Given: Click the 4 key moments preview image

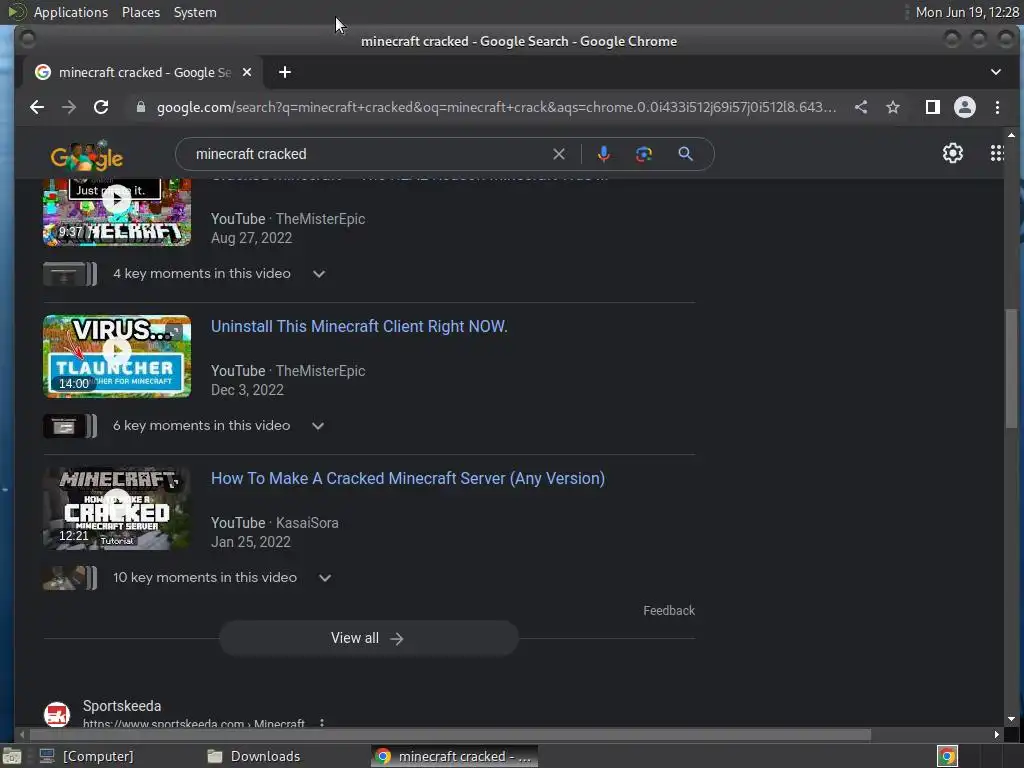Looking at the screenshot, I should tap(70, 274).
